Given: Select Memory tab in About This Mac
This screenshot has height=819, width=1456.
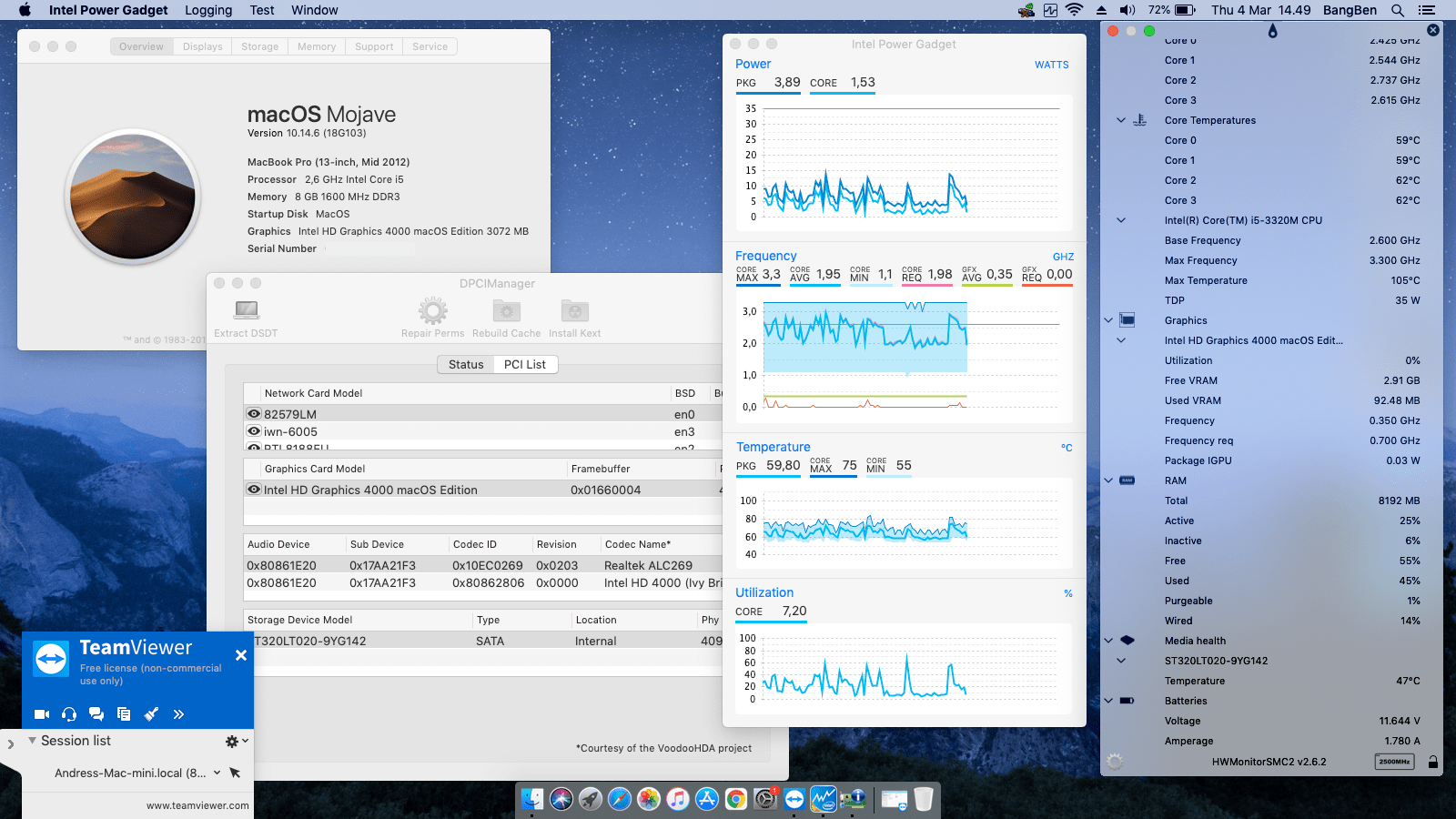Looking at the screenshot, I should (317, 46).
